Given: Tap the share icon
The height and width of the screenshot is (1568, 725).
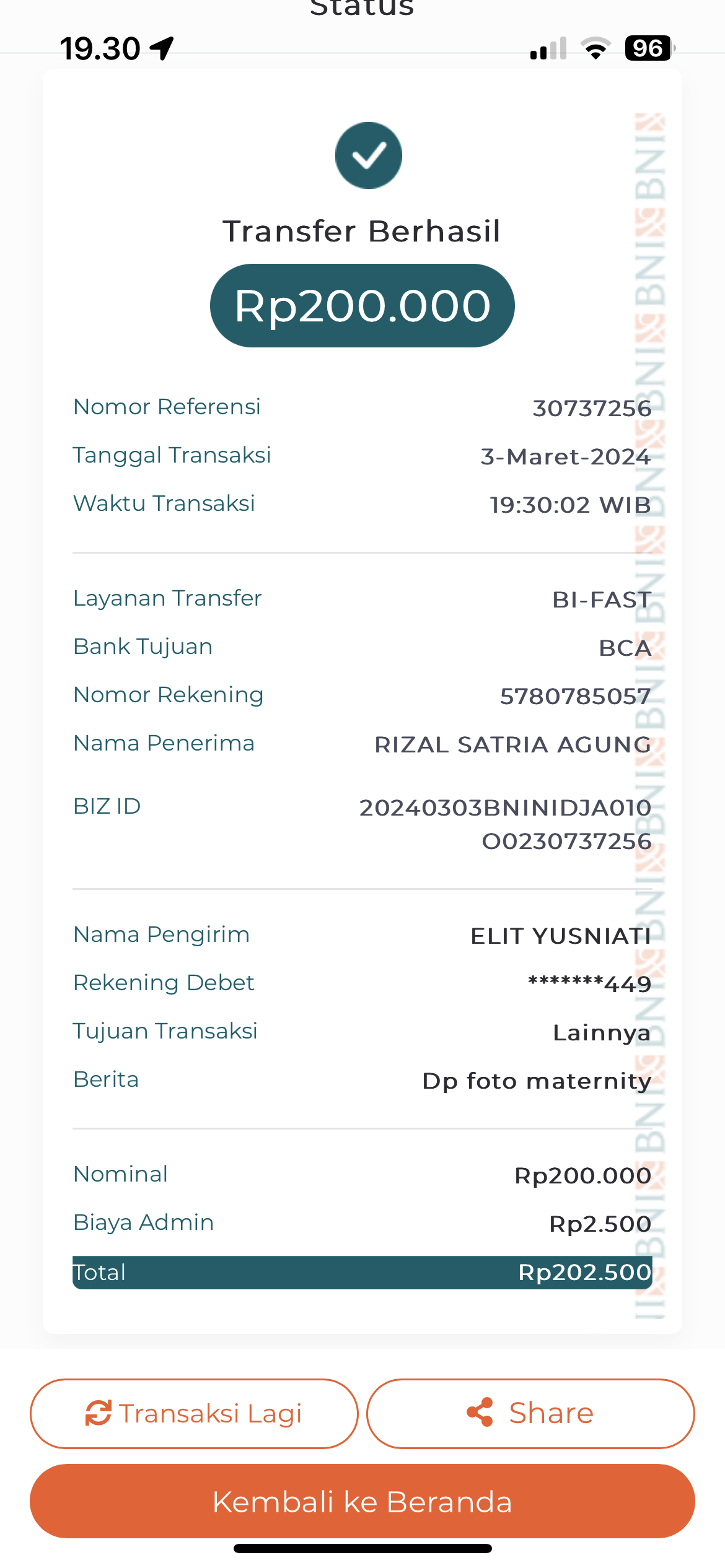Looking at the screenshot, I should click(480, 1413).
